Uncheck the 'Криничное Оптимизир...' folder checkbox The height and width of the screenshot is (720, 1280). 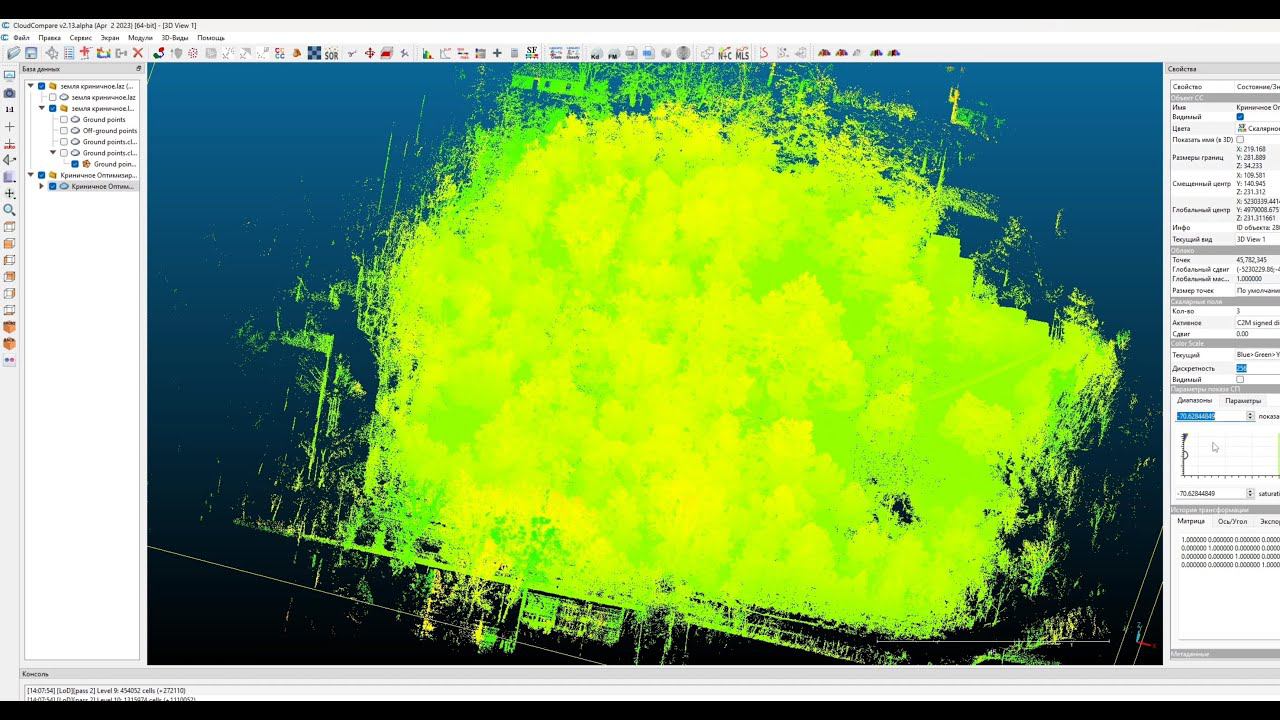point(41,175)
